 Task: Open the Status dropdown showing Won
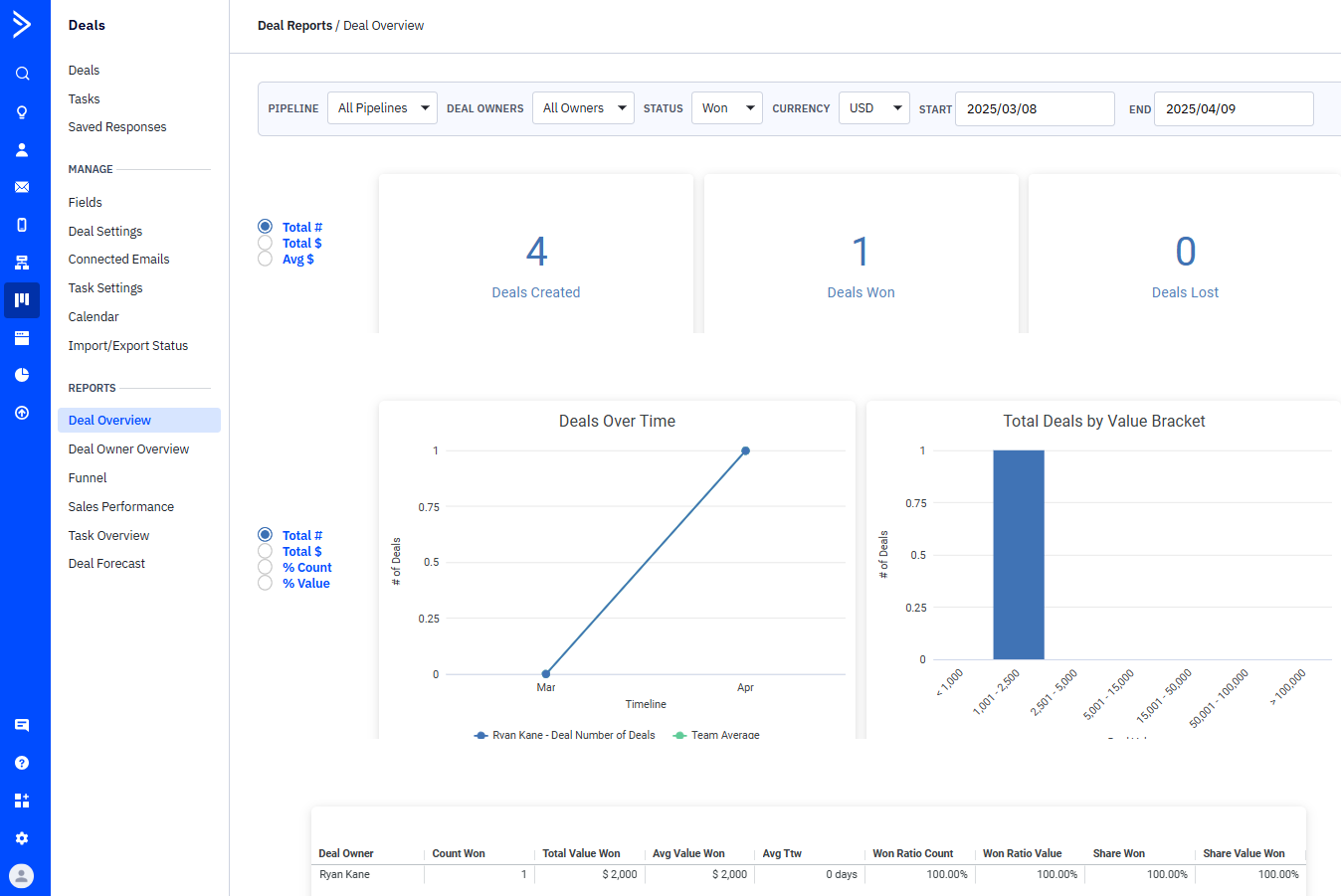click(x=726, y=108)
